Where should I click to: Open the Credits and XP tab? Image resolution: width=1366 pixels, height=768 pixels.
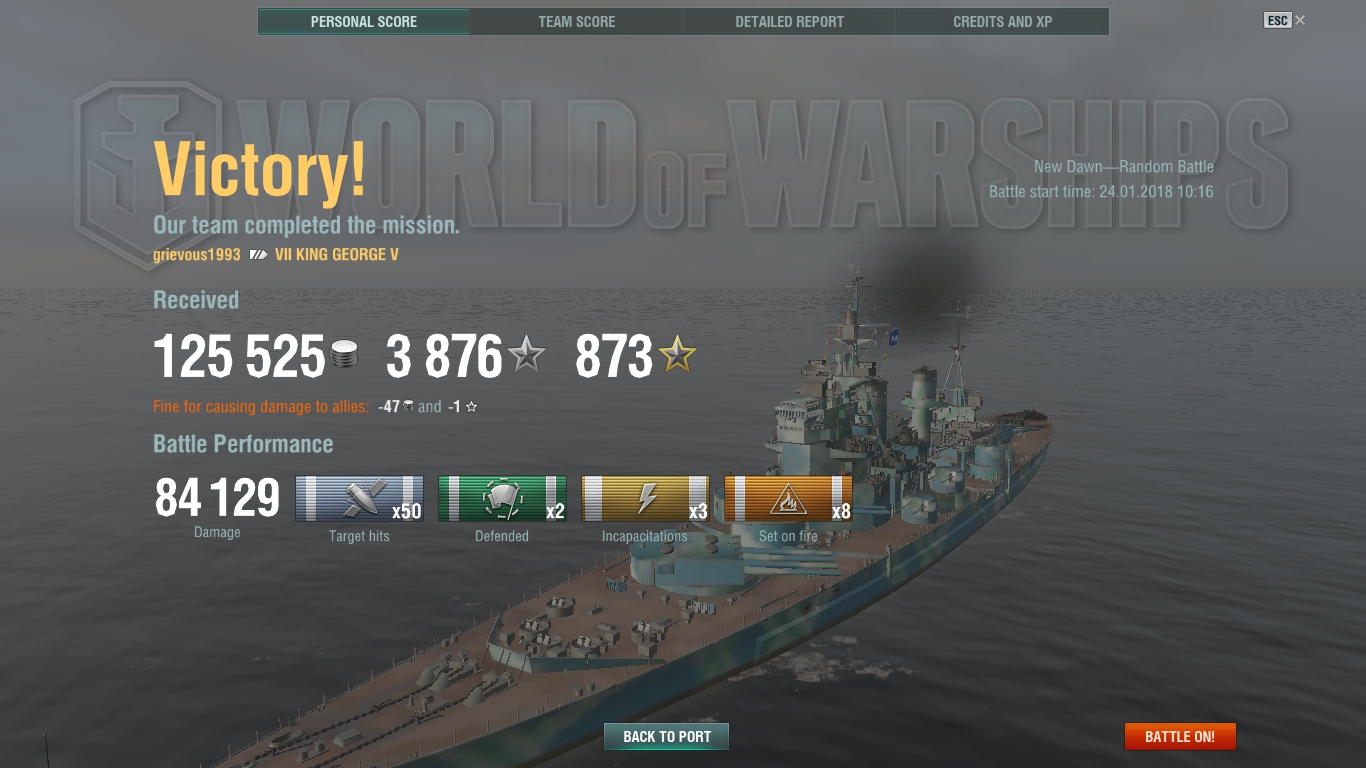click(x=1003, y=21)
